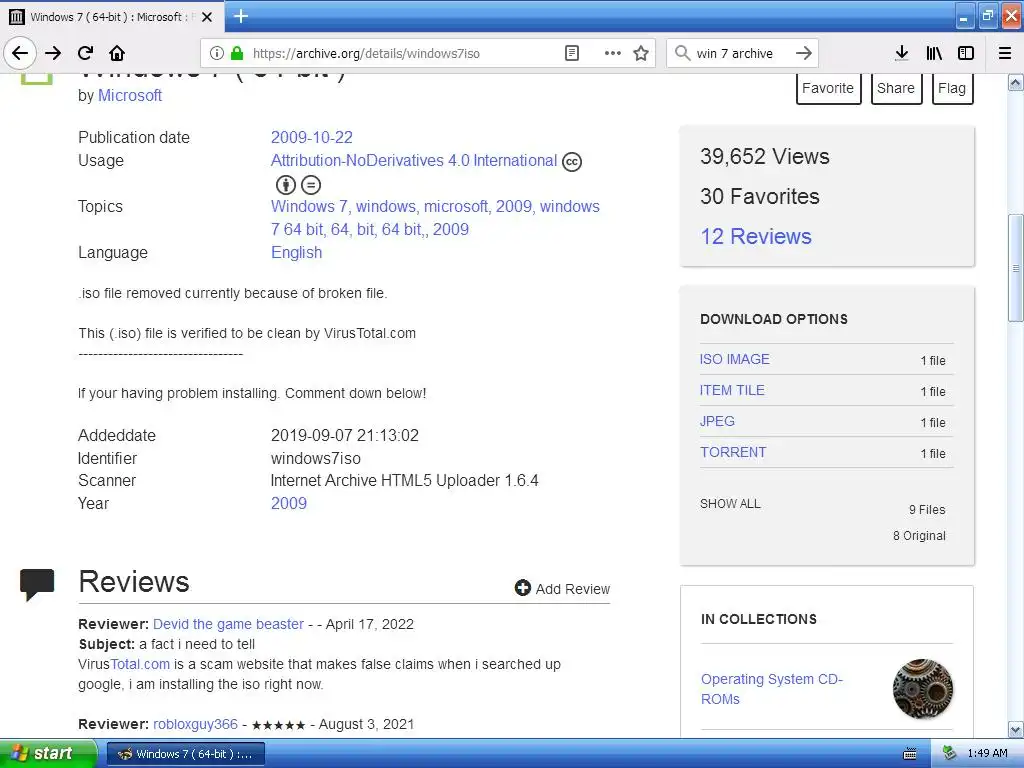Close the Windows 7 (64-bit) tab
1024x768 pixels.
(207, 17)
